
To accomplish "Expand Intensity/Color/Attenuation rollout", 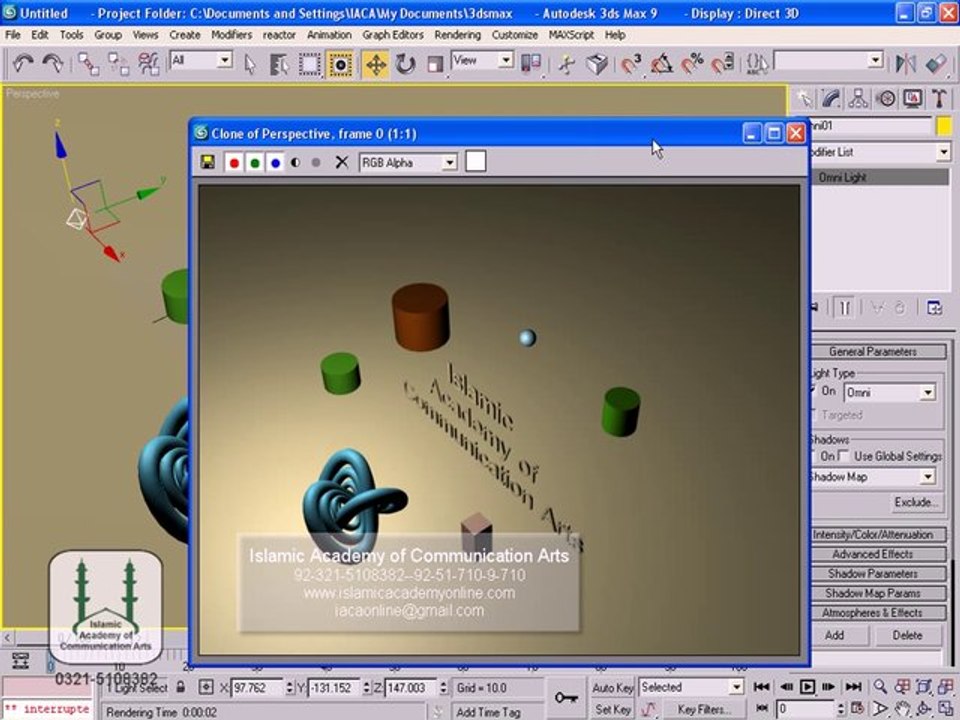I will click(x=873, y=534).
